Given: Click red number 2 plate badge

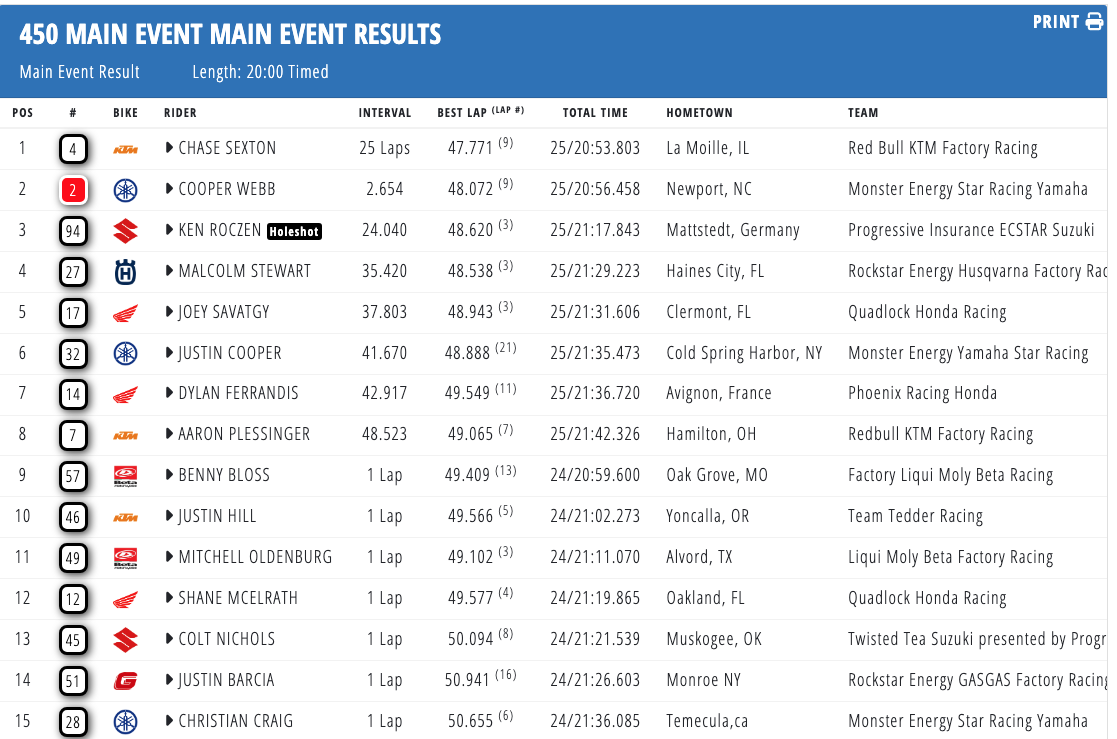Looking at the screenshot, I should pos(73,190).
